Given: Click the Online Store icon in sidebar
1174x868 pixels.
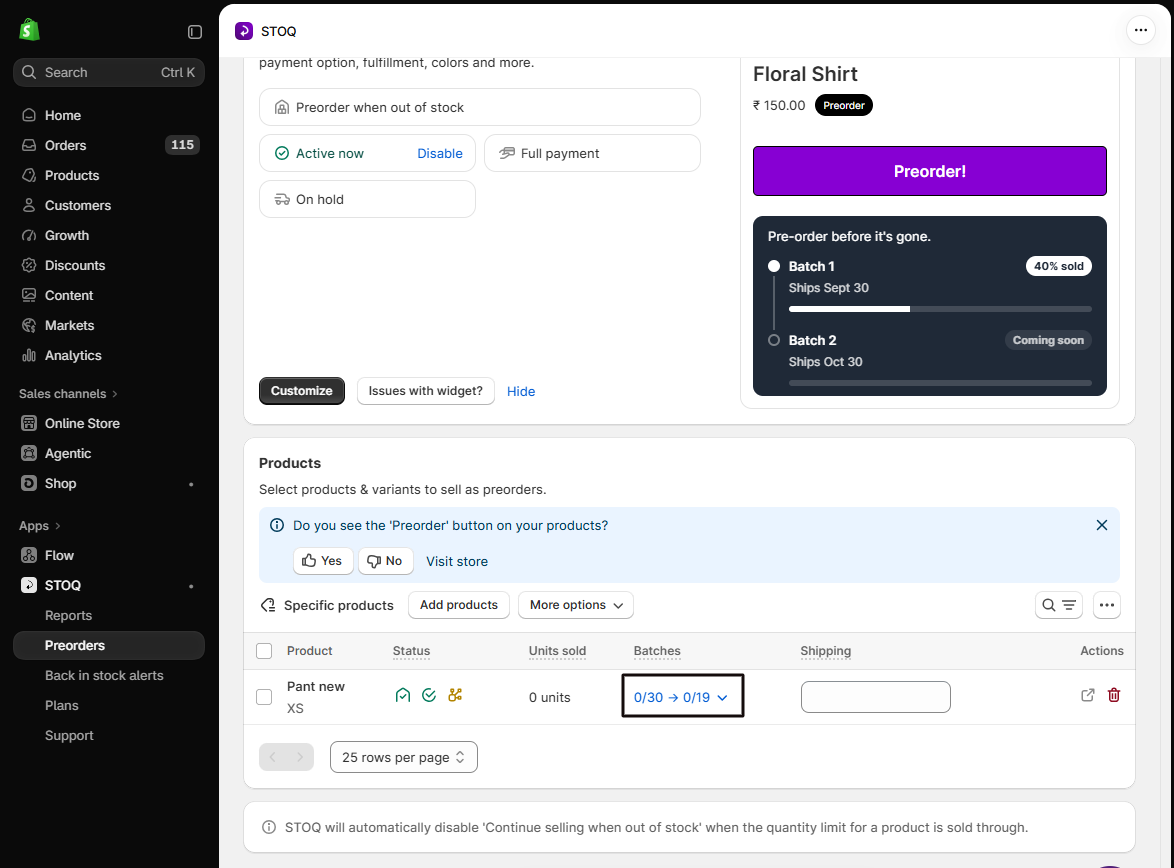Looking at the screenshot, I should click(x=28, y=423).
